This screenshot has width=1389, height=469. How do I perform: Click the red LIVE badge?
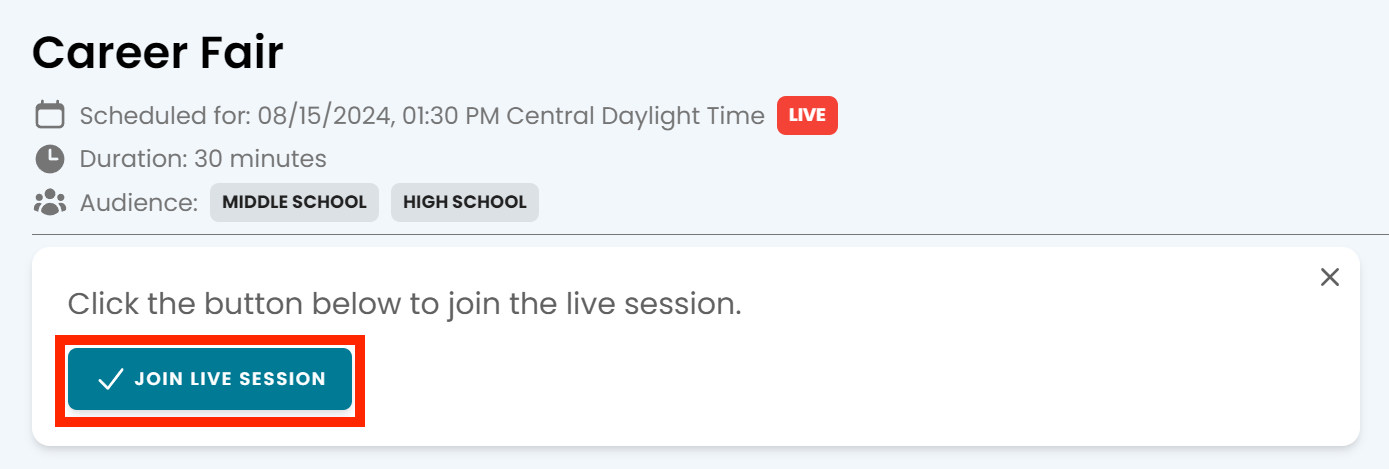807,116
